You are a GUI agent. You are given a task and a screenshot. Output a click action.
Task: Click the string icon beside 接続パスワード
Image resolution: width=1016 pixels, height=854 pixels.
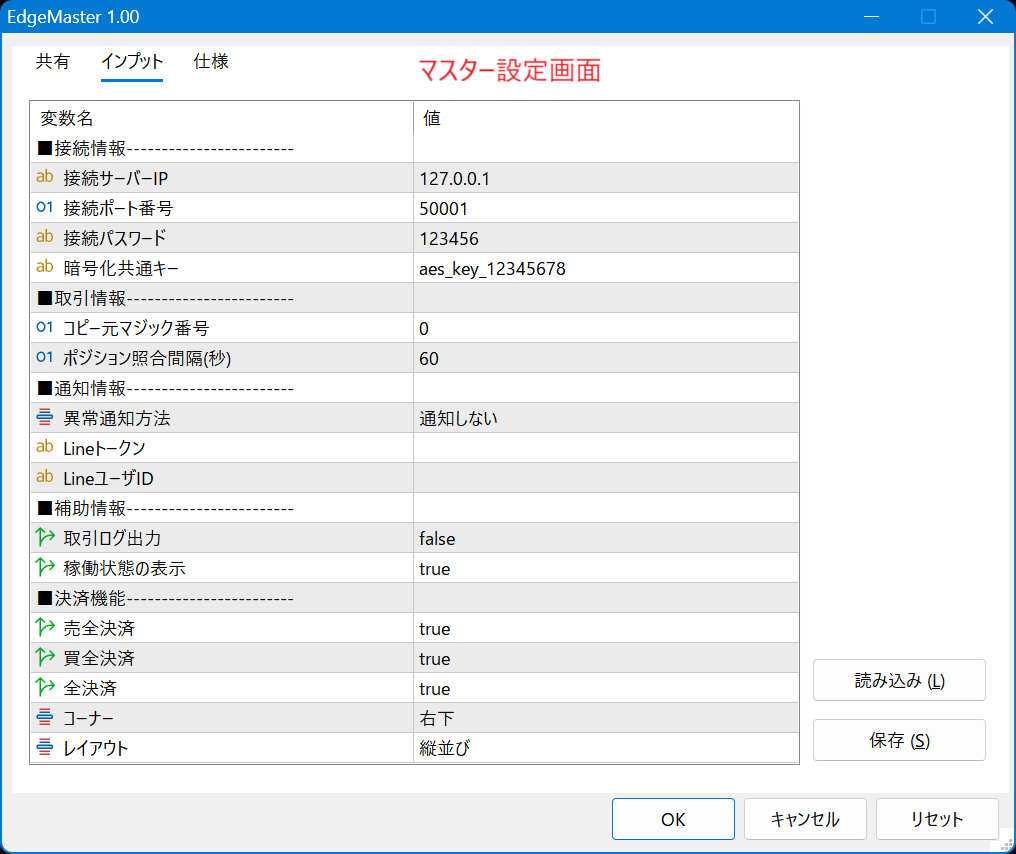[45, 237]
